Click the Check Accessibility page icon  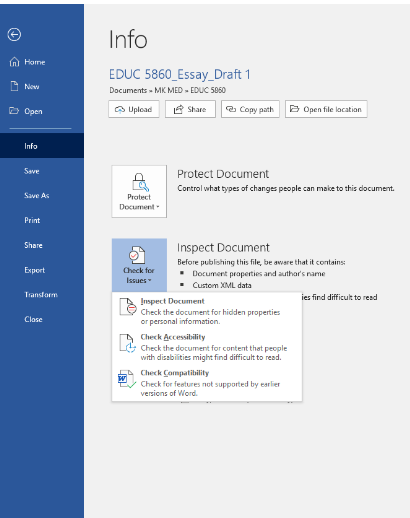pos(128,343)
